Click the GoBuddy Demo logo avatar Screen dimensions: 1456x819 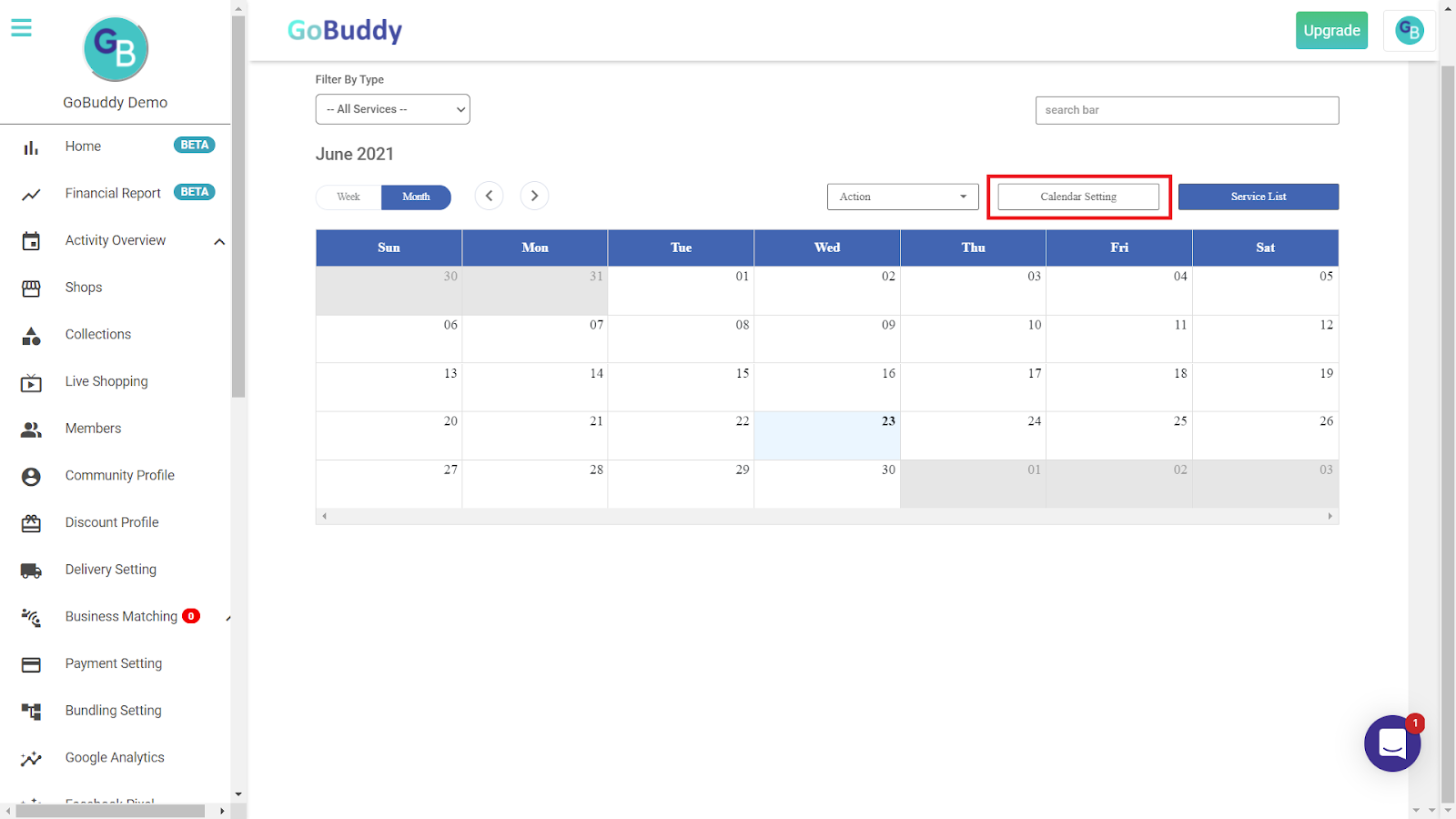(x=116, y=49)
